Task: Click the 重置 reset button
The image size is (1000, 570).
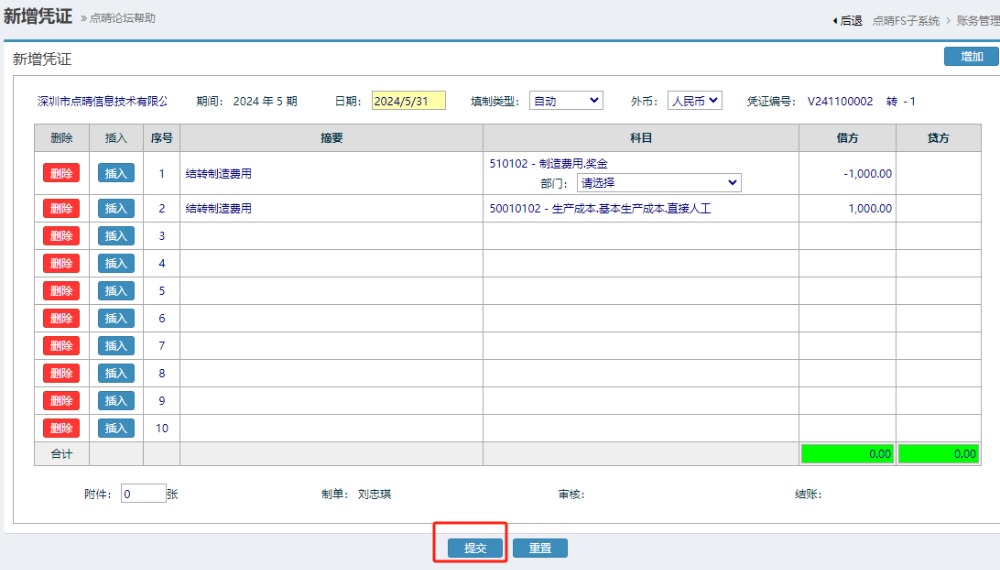Action: (540, 548)
